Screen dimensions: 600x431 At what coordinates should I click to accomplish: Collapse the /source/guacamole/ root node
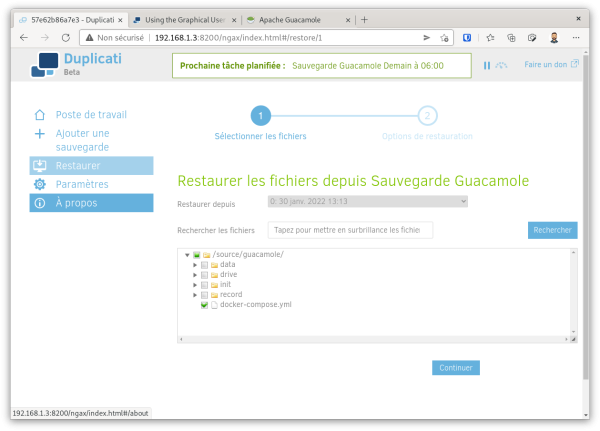point(187,254)
